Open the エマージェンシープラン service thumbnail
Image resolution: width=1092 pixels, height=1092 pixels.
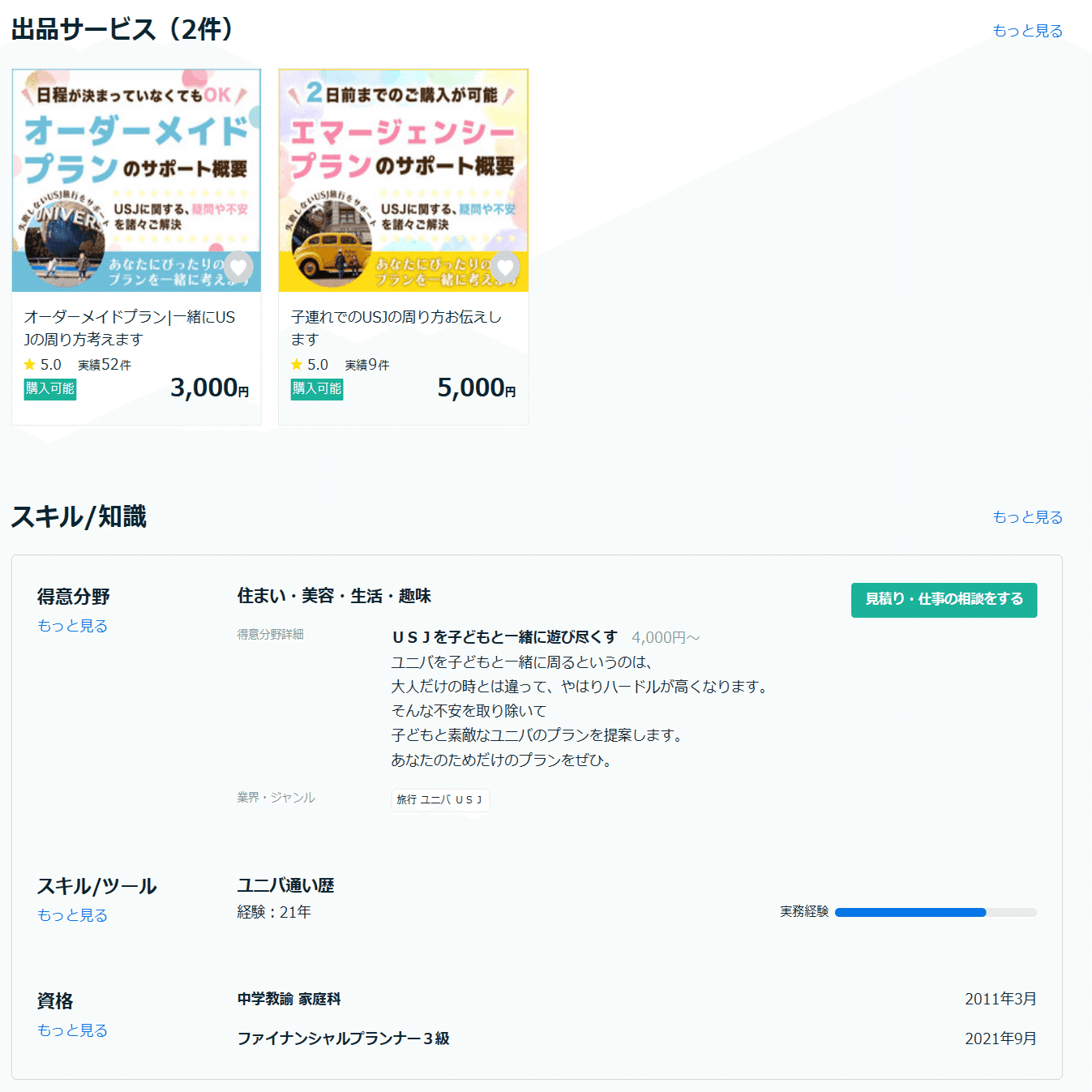[x=404, y=180]
